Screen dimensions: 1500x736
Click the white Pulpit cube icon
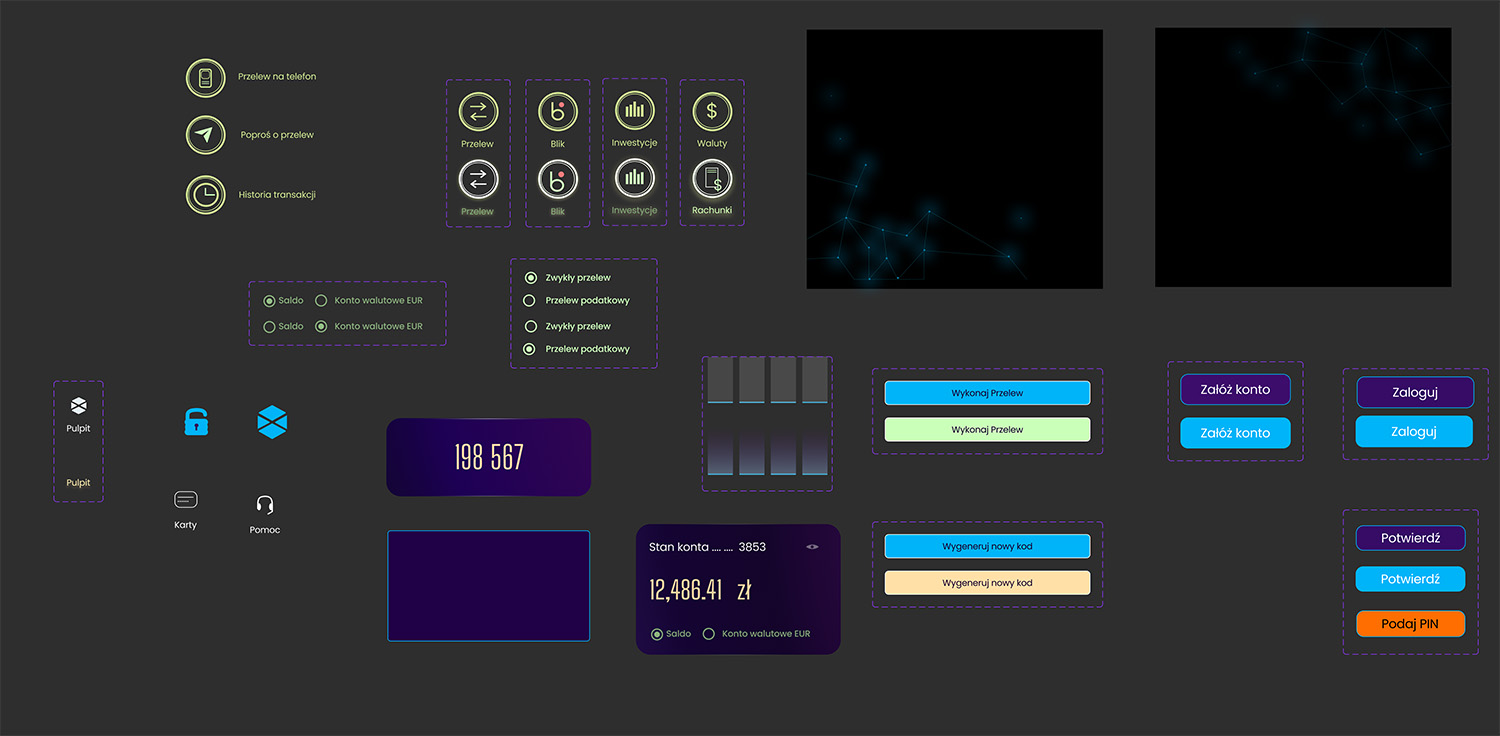(x=79, y=405)
